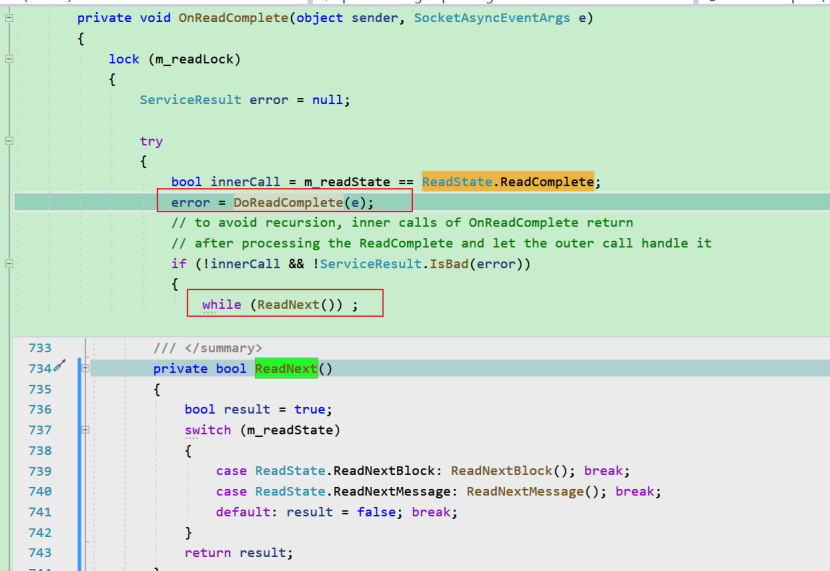Select the SocketAsyncEventArgs parameter type
The width and height of the screenshot is (830, 571).
pos(492,18)
